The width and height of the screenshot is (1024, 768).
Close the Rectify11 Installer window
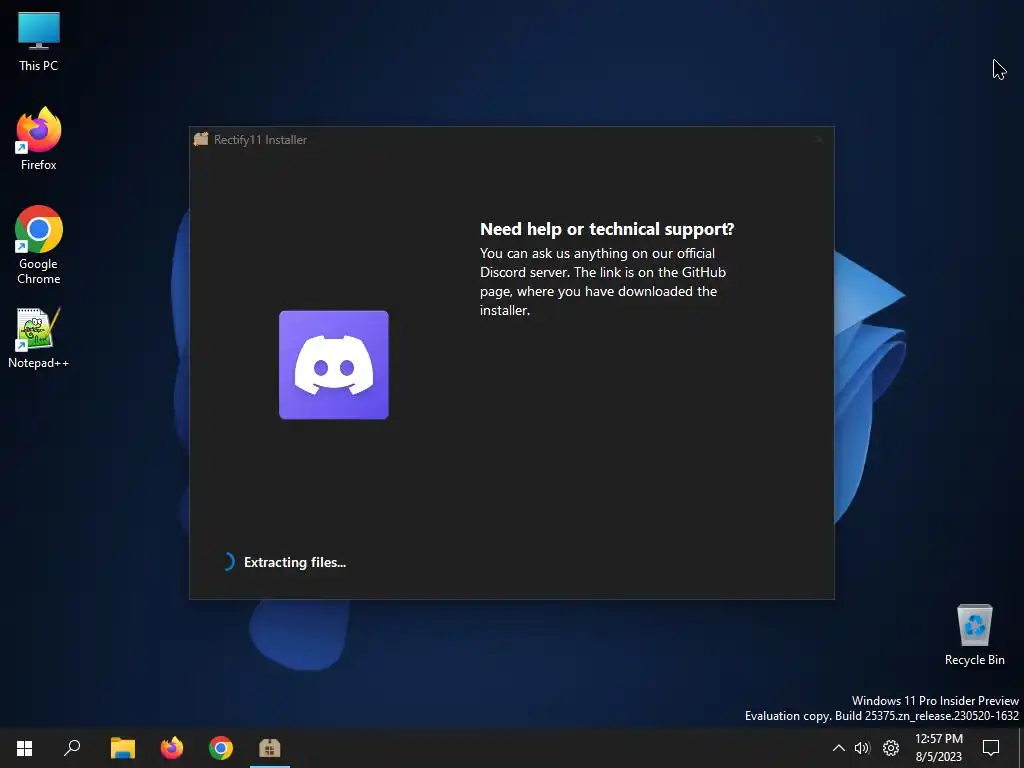(x=819, y=139)
